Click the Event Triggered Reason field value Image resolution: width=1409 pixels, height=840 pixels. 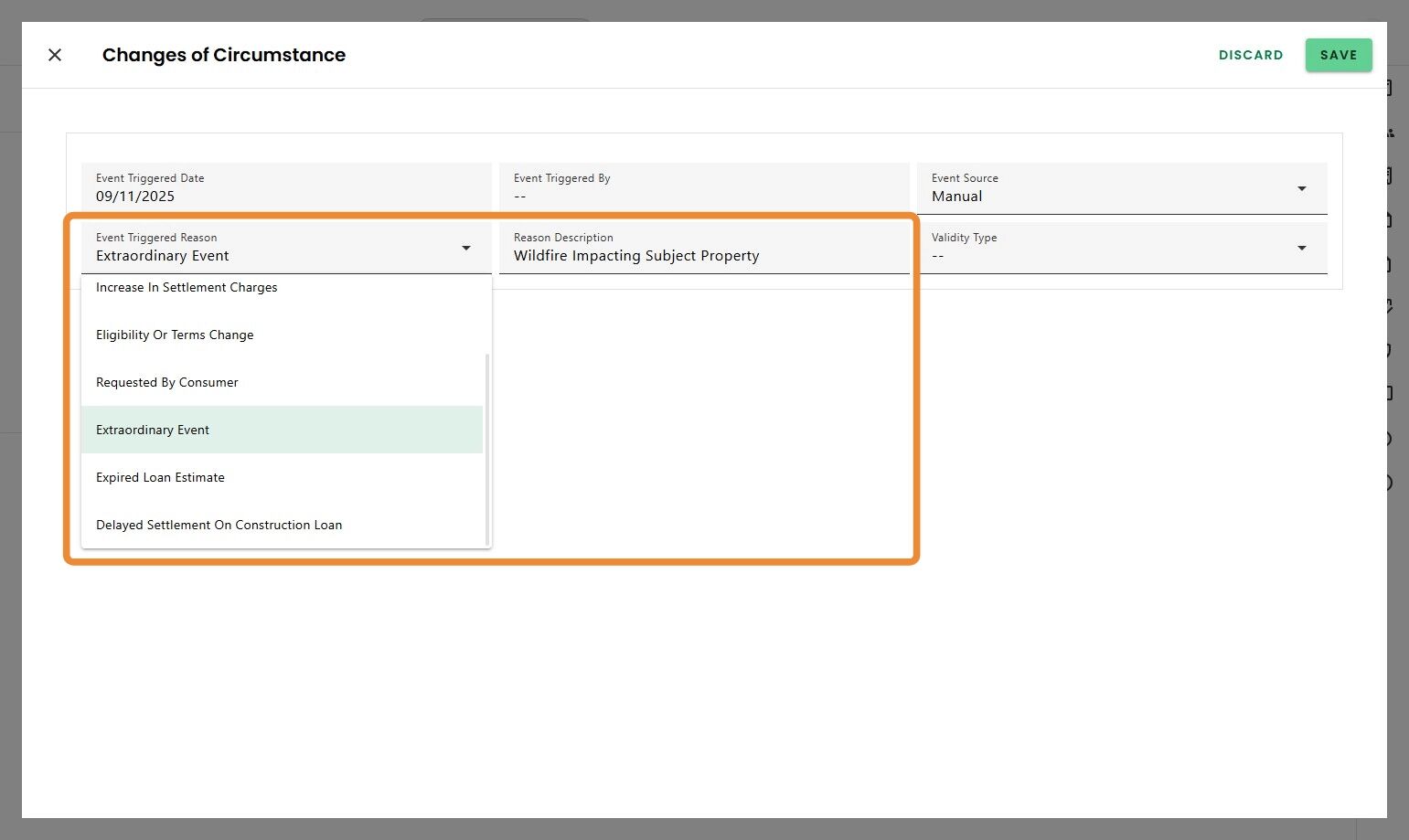[x=163, y=256]
